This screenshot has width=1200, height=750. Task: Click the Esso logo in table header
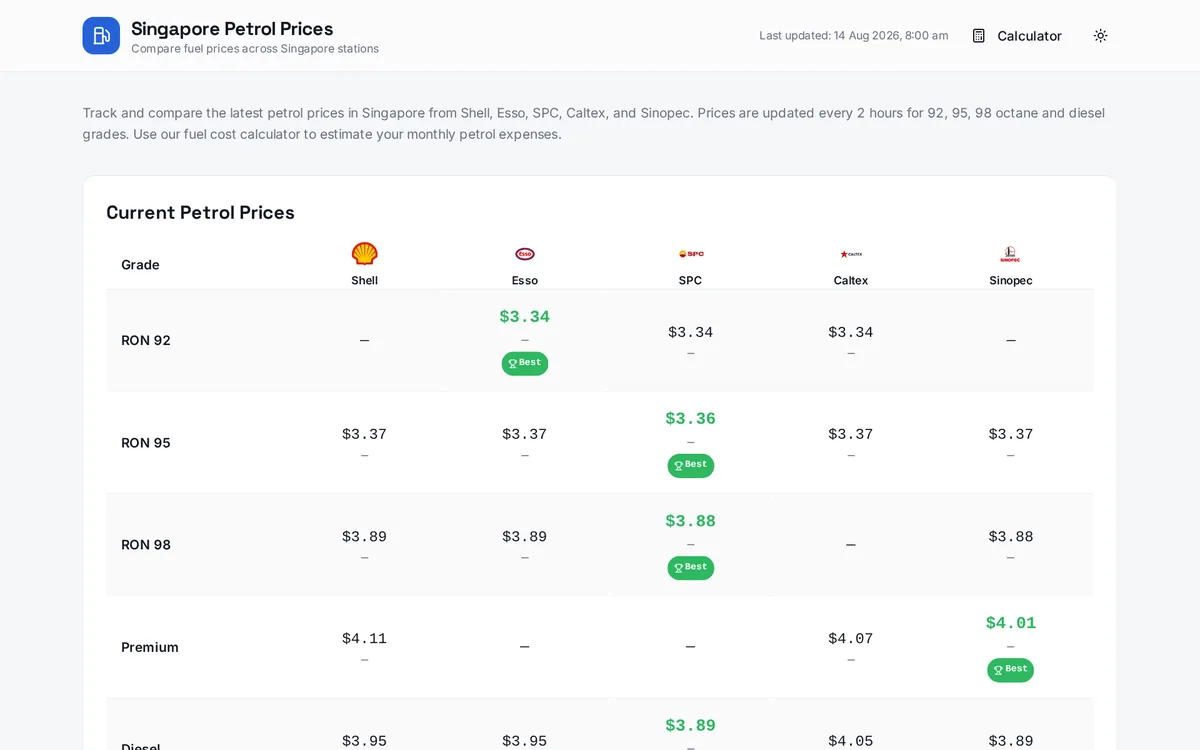coord(525,254)
